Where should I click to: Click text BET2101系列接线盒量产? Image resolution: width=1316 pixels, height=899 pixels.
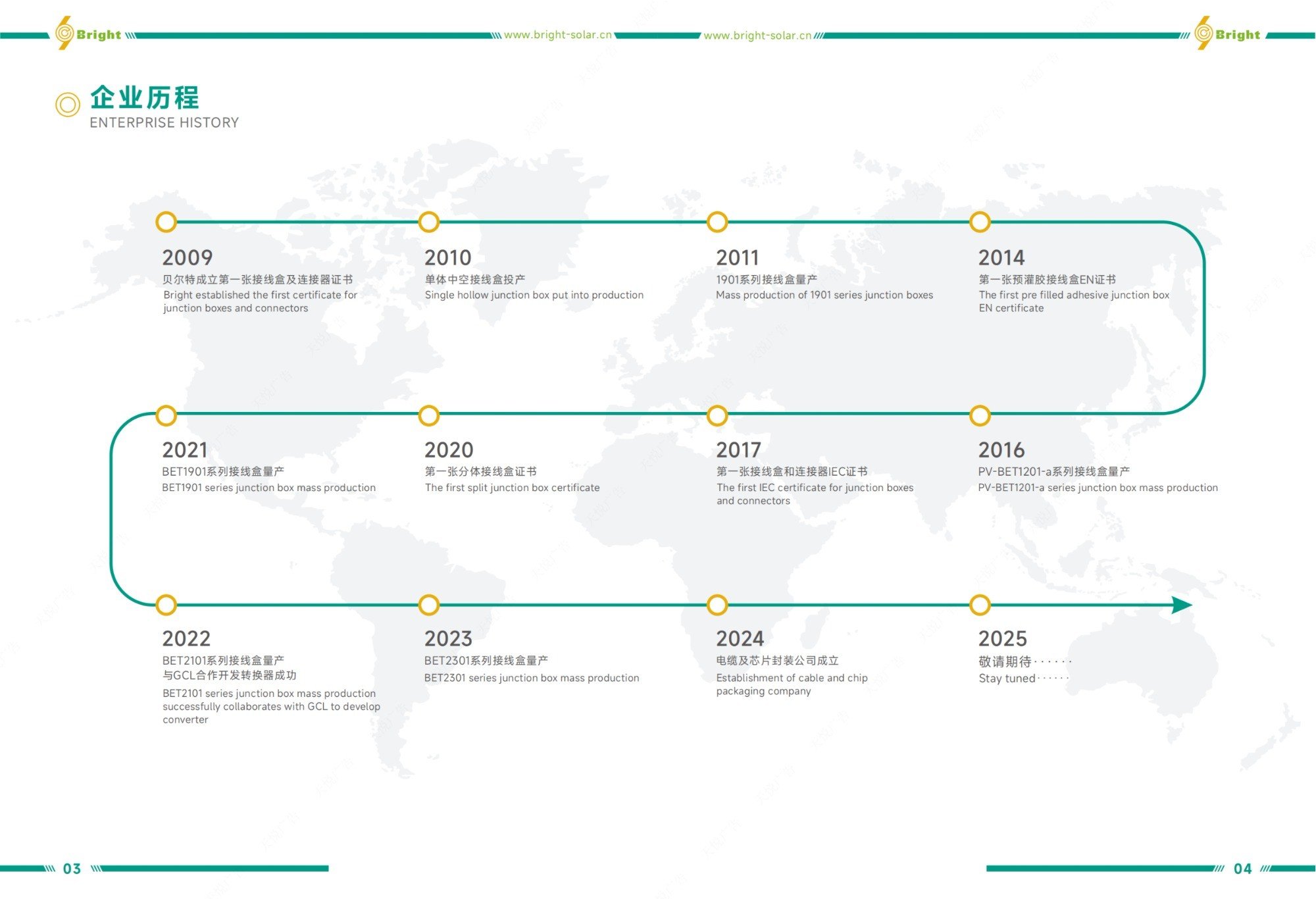click(223, 660)
